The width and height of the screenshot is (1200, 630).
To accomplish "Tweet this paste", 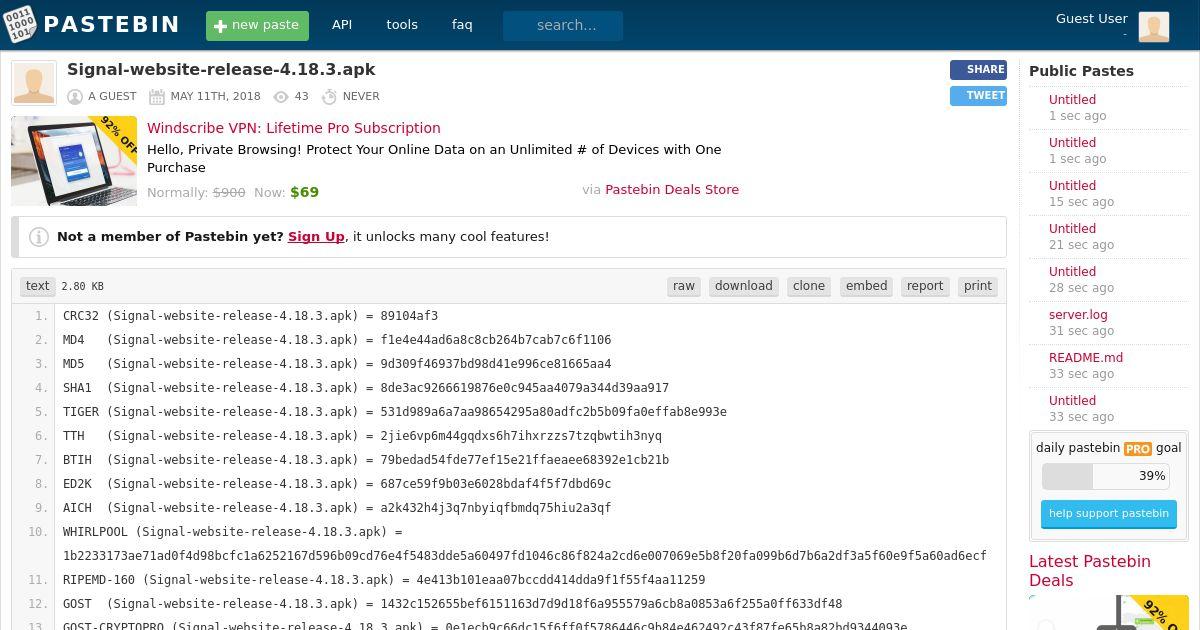I will [978, 96].
